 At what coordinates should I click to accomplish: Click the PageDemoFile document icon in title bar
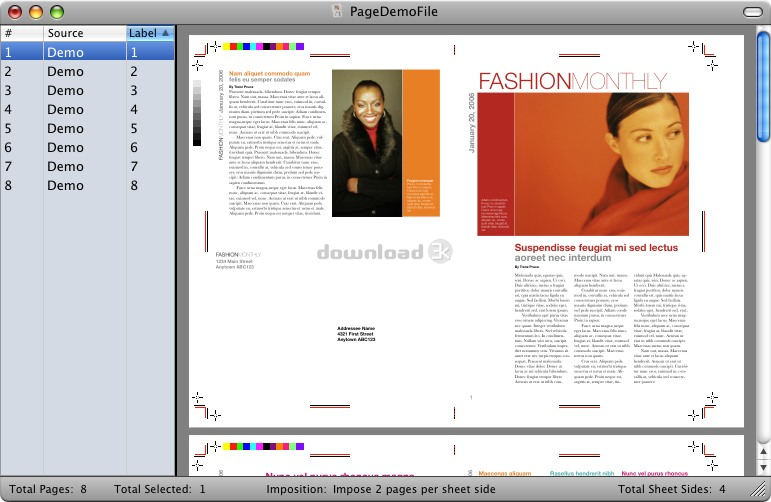pyautogui.click(x=337, y=11)
